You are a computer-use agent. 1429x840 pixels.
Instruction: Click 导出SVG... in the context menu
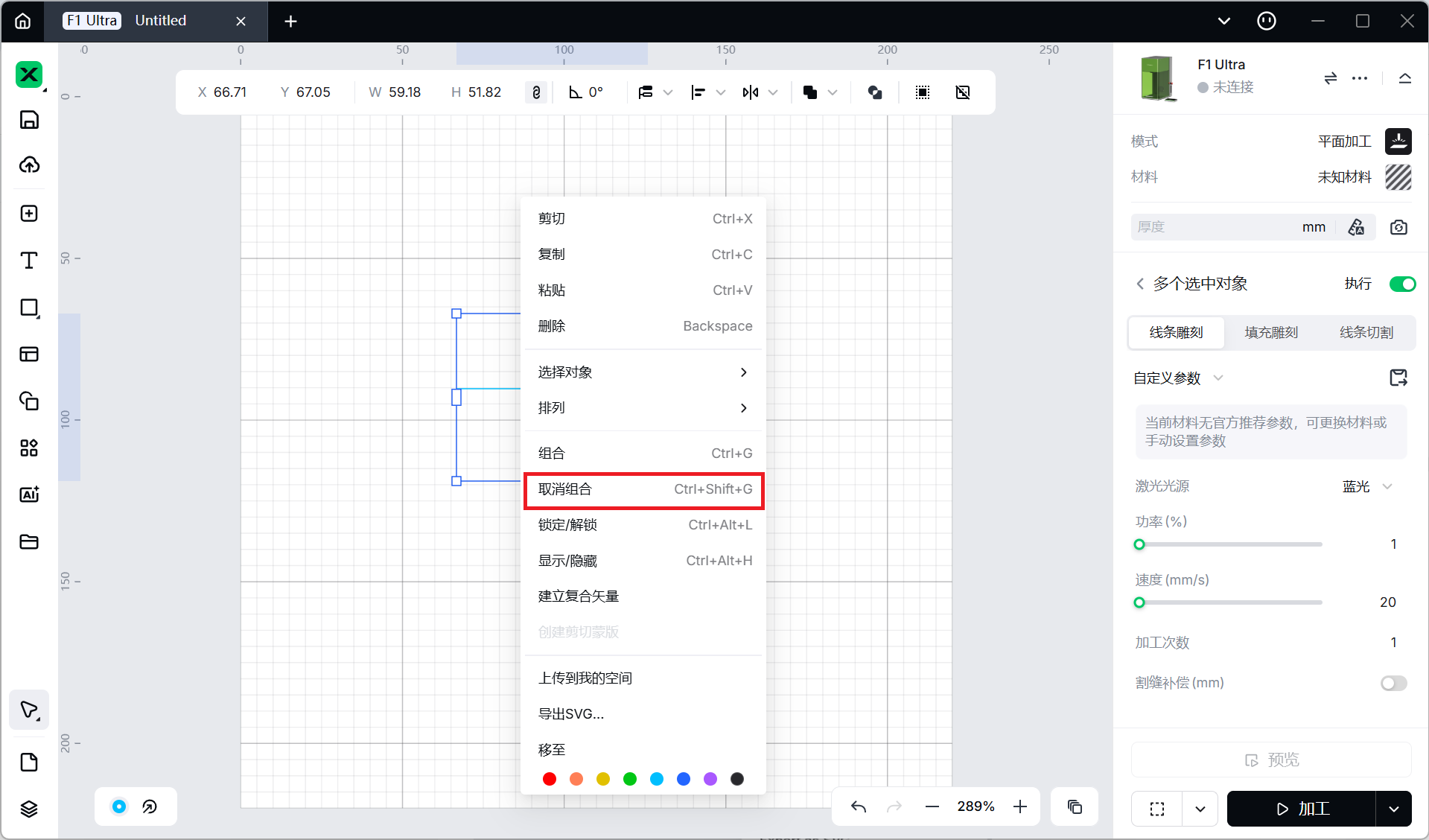(x=571, y=714)
